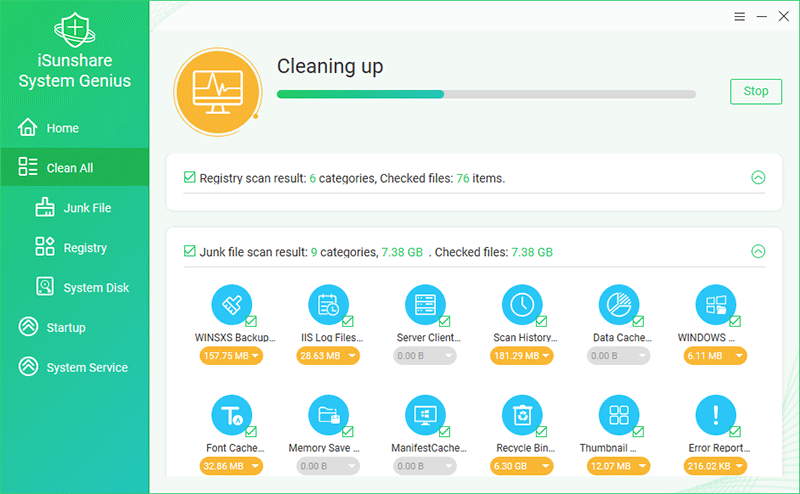Click the Clean All list icon
800x494 pixels.
click(28, 166)
